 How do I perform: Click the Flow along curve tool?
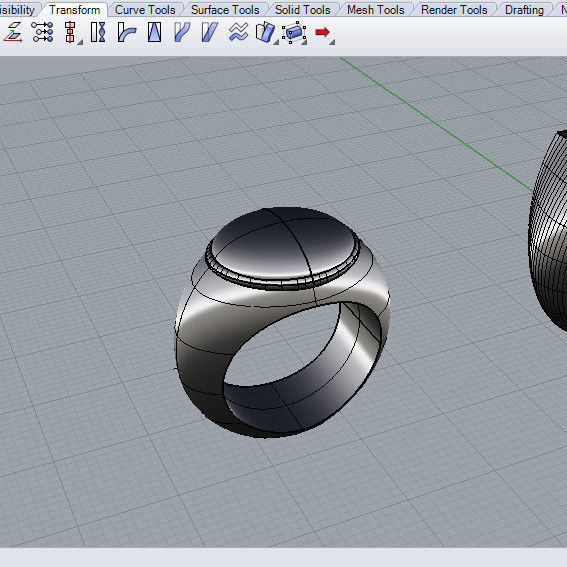[x=182, y=32]
